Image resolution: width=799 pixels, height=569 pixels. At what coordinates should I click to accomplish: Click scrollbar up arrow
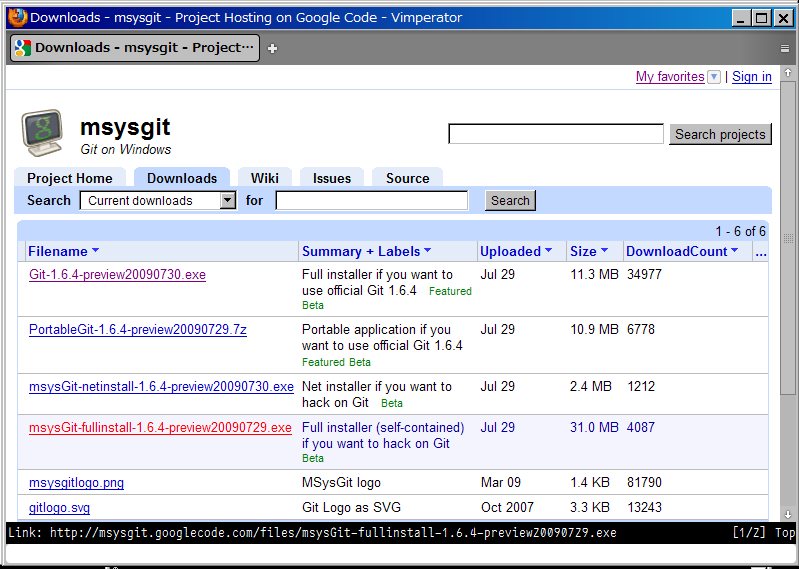pos(788,73)
